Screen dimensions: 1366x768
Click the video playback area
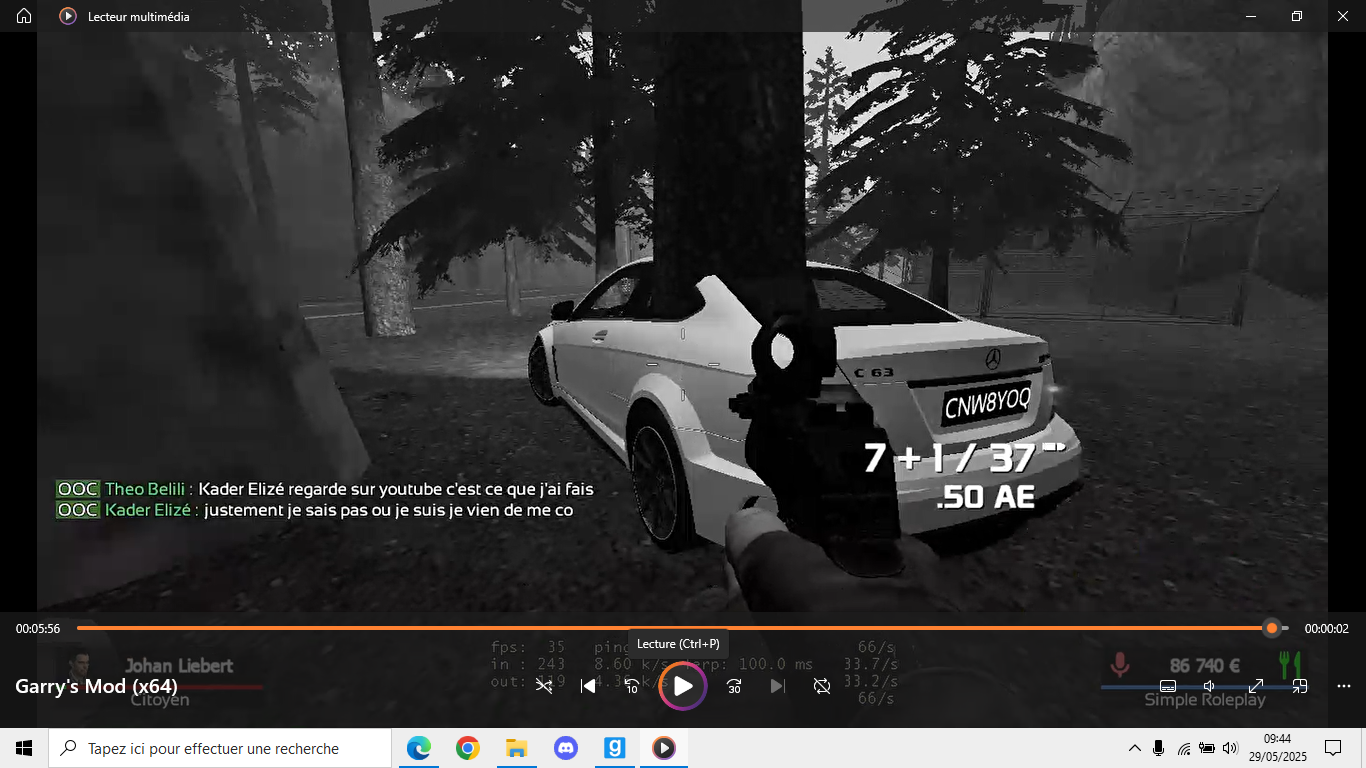pos(683,322)
